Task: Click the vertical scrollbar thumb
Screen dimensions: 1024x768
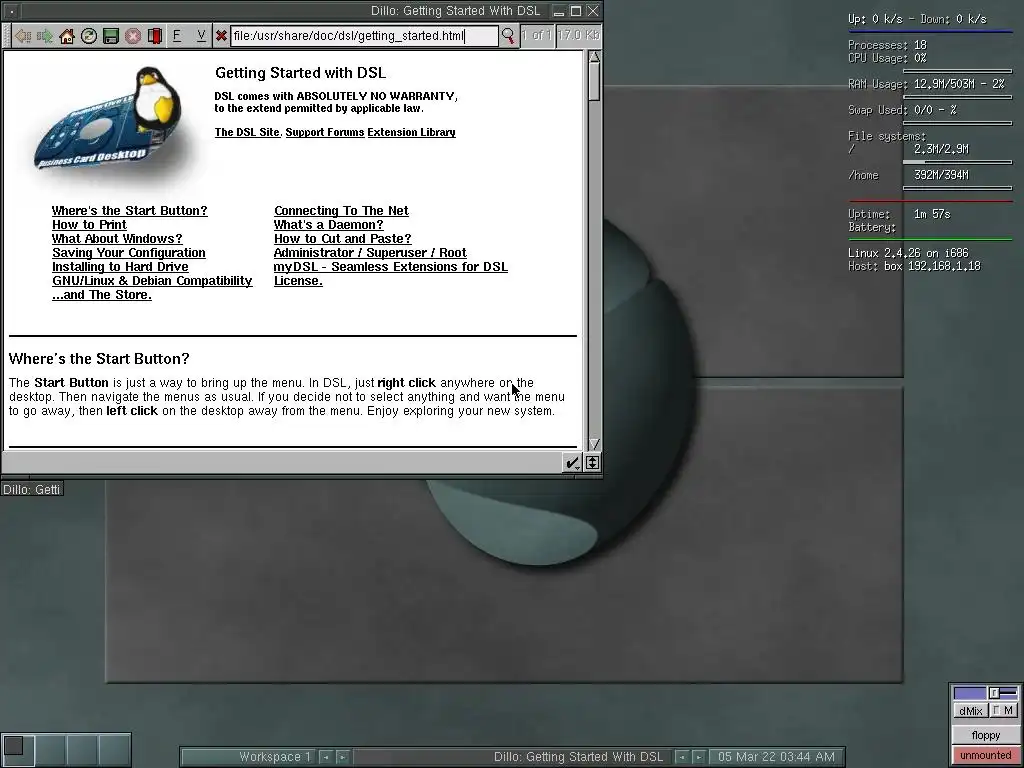Action: click(594, 82)
